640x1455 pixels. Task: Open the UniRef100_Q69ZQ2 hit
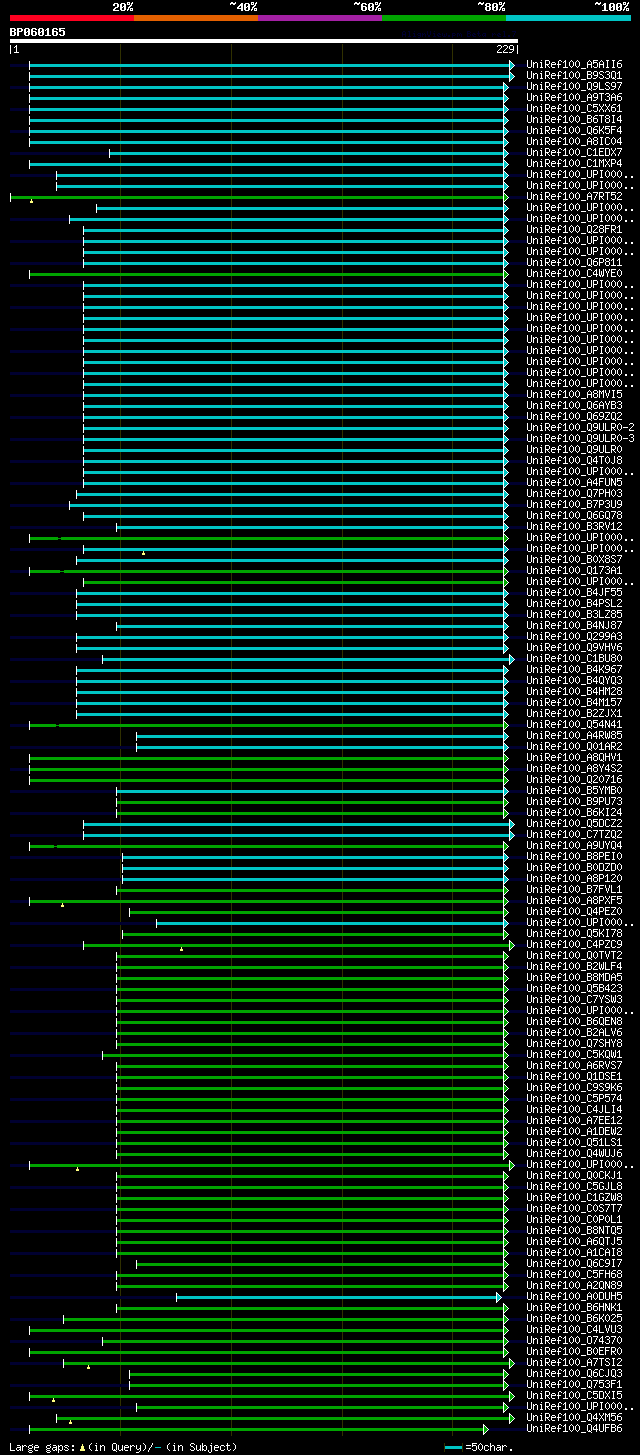pyautogui.click(x=574, y=416)
